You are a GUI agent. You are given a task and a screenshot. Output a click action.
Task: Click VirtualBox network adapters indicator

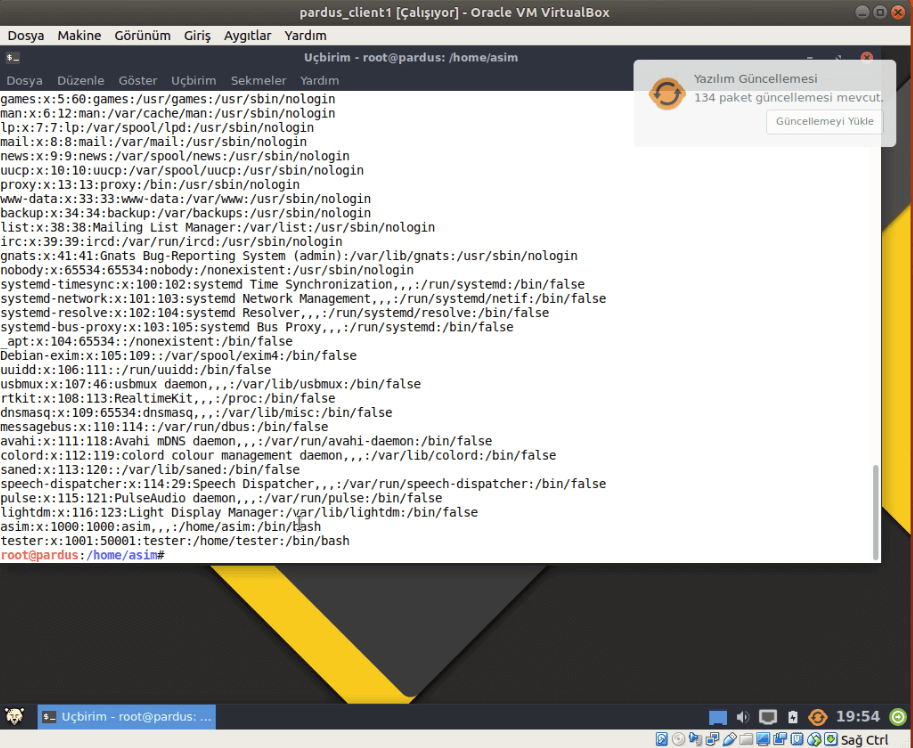point(713,739)
